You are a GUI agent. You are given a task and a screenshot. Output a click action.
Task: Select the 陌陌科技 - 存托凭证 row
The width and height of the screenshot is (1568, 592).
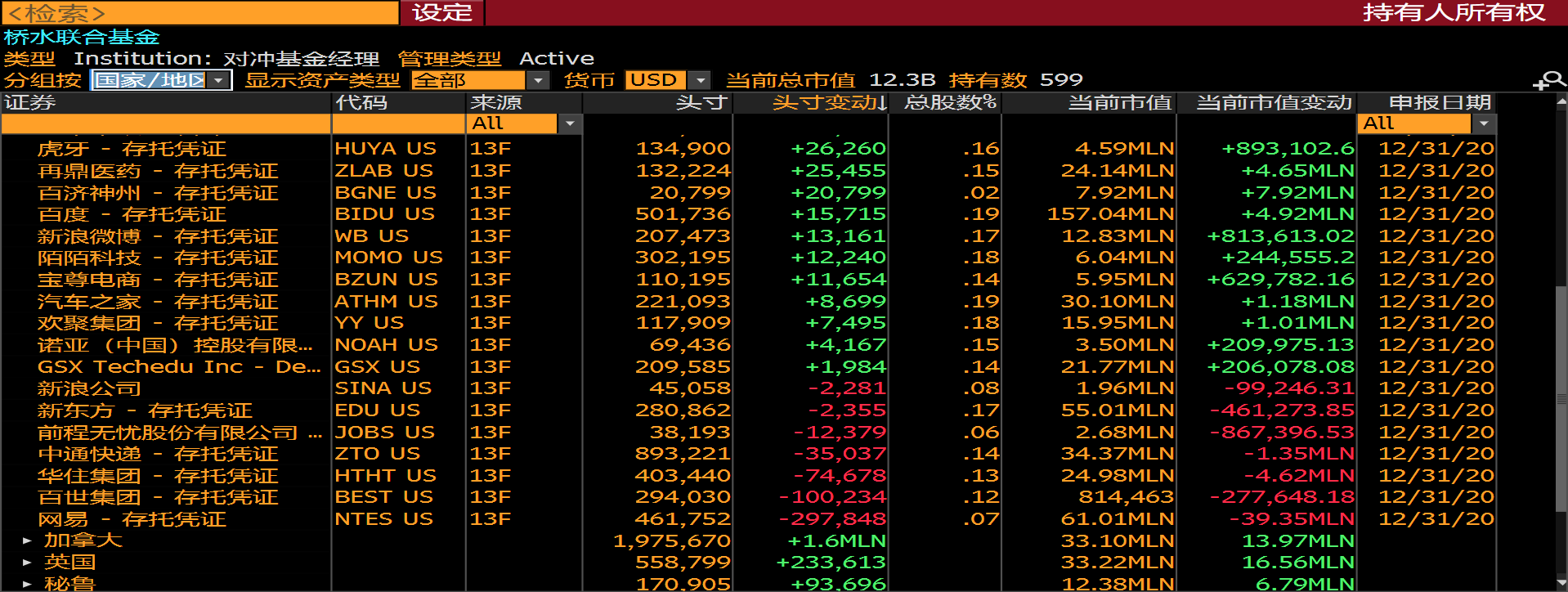(x=749, y=258)
